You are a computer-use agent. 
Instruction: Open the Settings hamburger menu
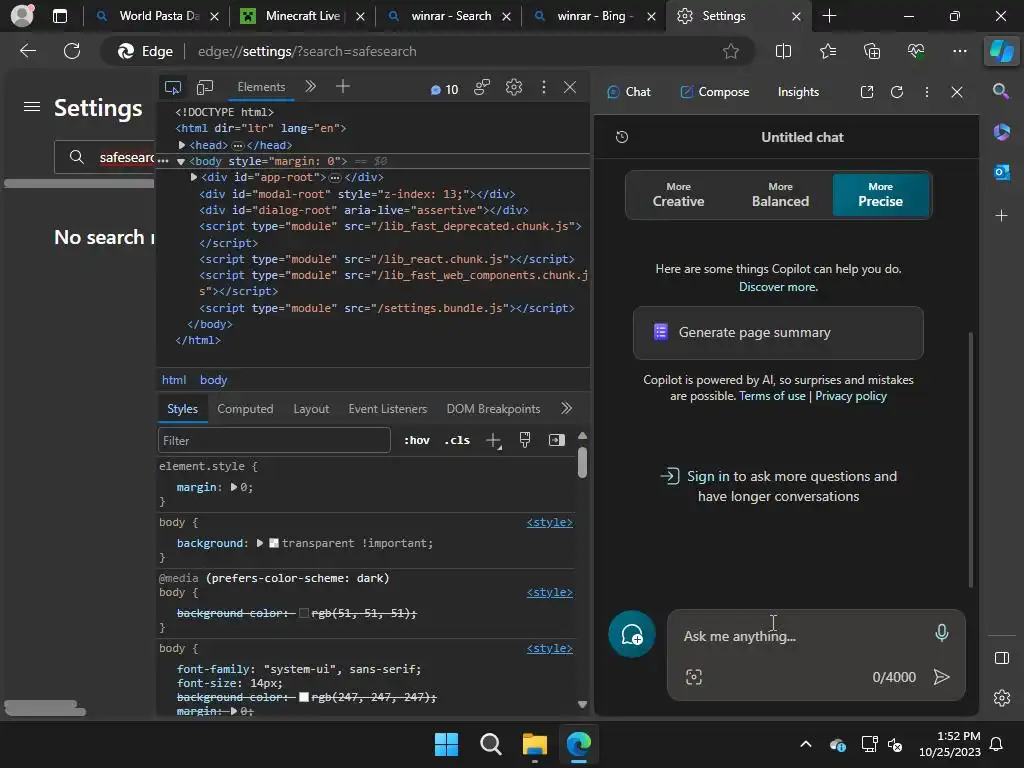[x=32, y=106]
